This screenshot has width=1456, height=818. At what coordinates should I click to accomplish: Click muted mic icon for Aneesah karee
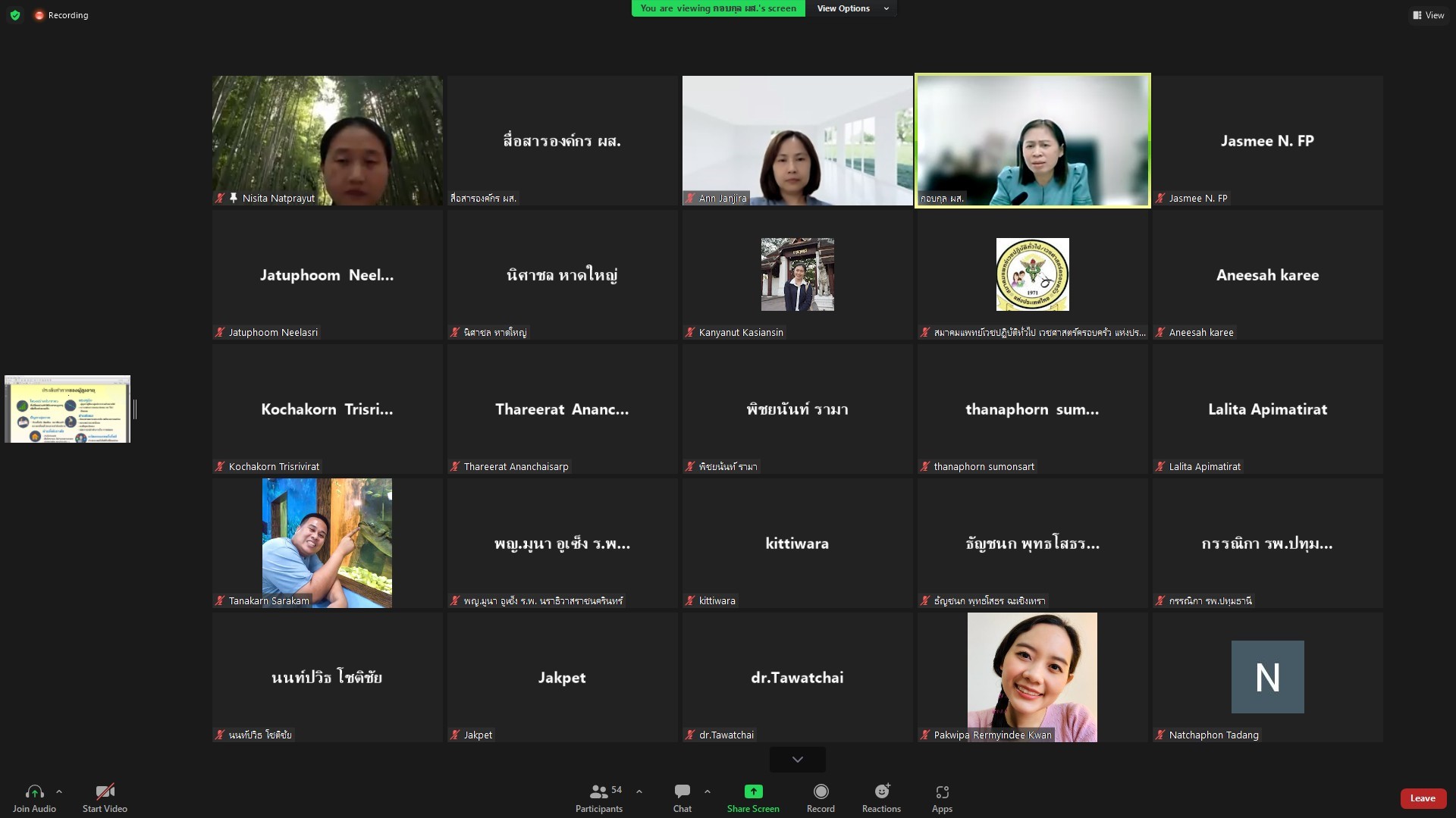[x=1160, y=332]
